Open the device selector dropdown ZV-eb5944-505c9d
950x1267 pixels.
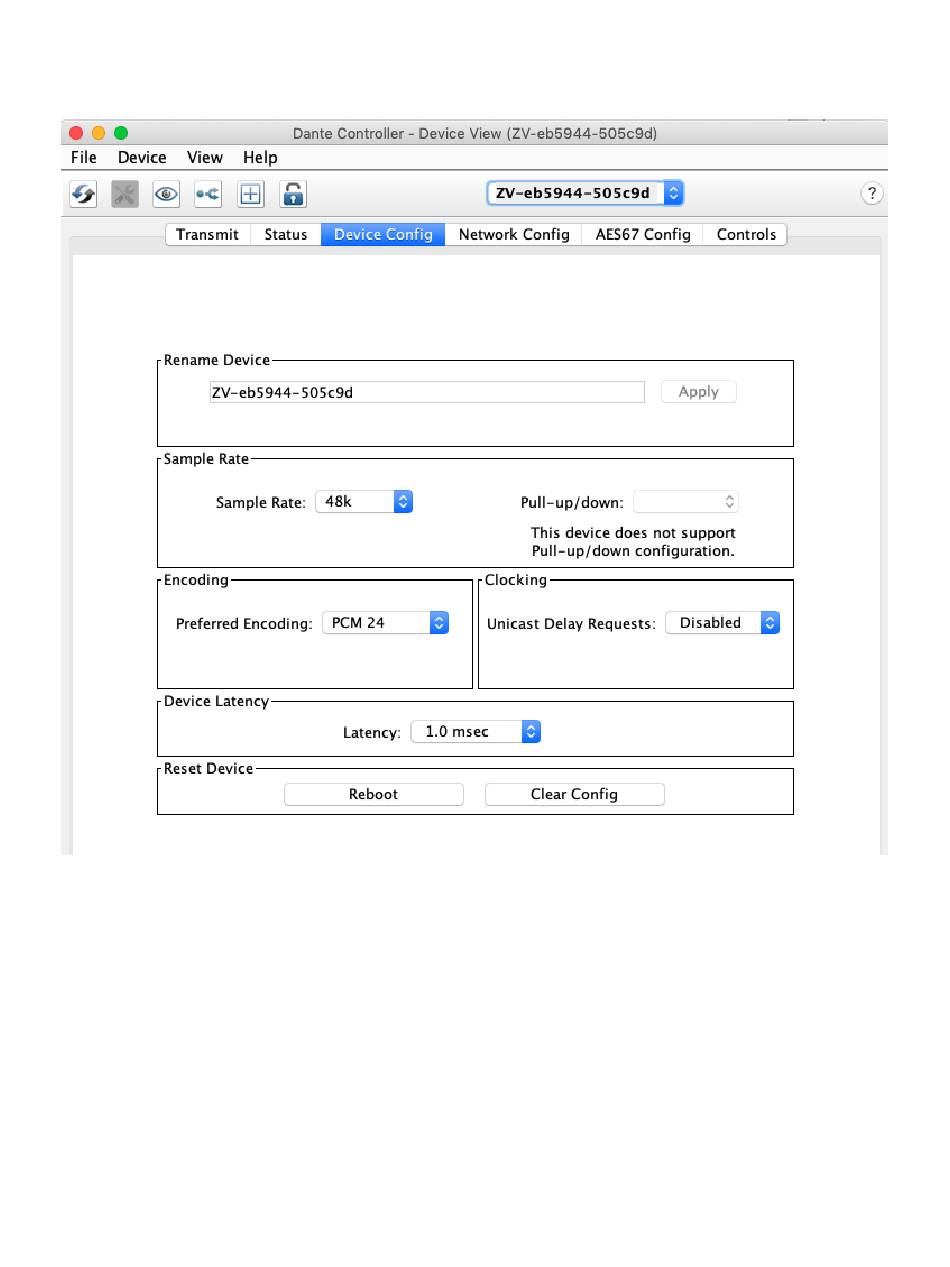pyautogui.click(x=585, y=193)
